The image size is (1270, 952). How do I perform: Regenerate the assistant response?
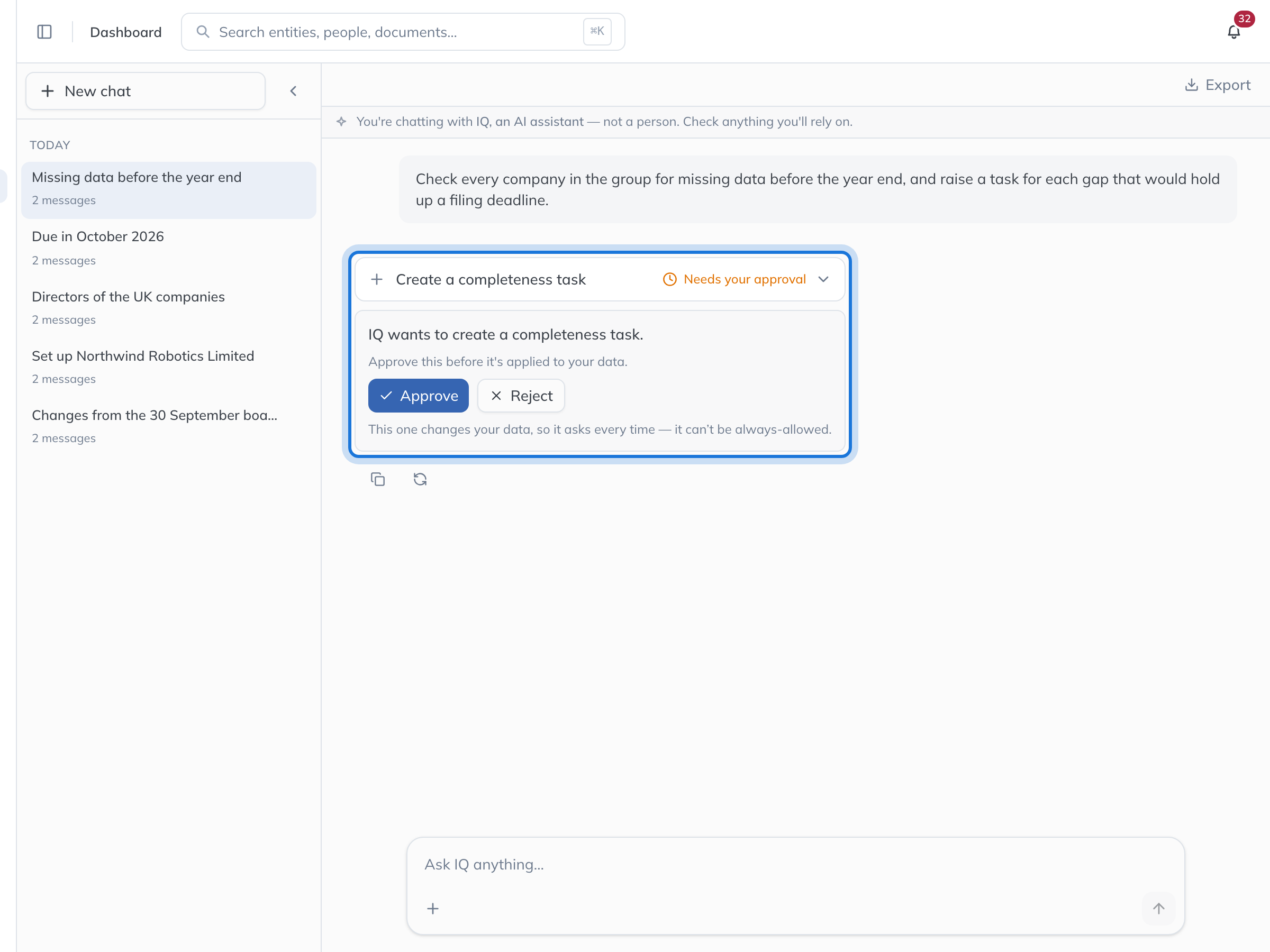(420, 479)
